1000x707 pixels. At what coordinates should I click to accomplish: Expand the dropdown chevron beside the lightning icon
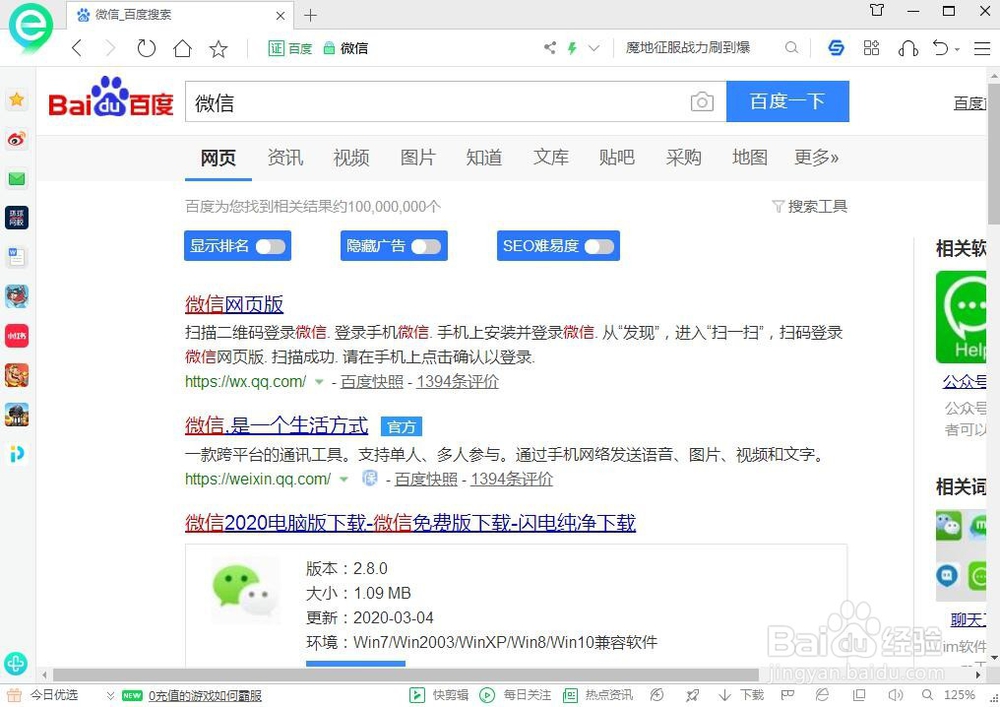(594, 48)
